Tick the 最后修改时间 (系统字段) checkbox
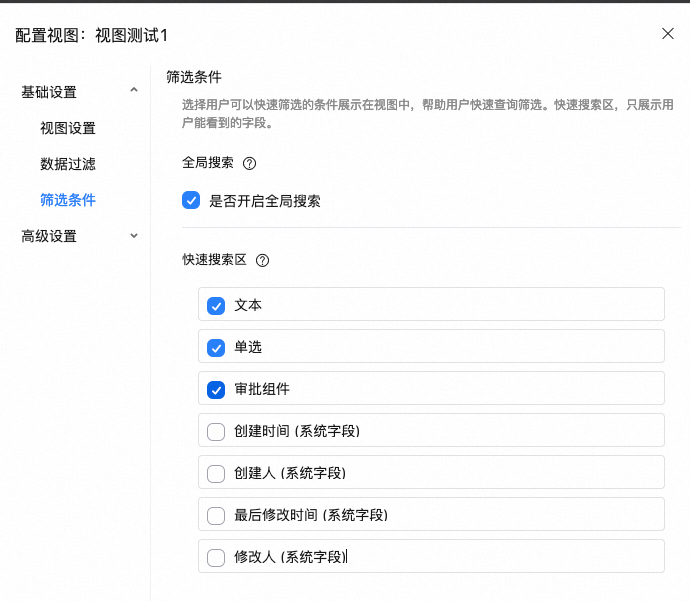The width and height of the screenshot is (690, 601). point(215,516)
